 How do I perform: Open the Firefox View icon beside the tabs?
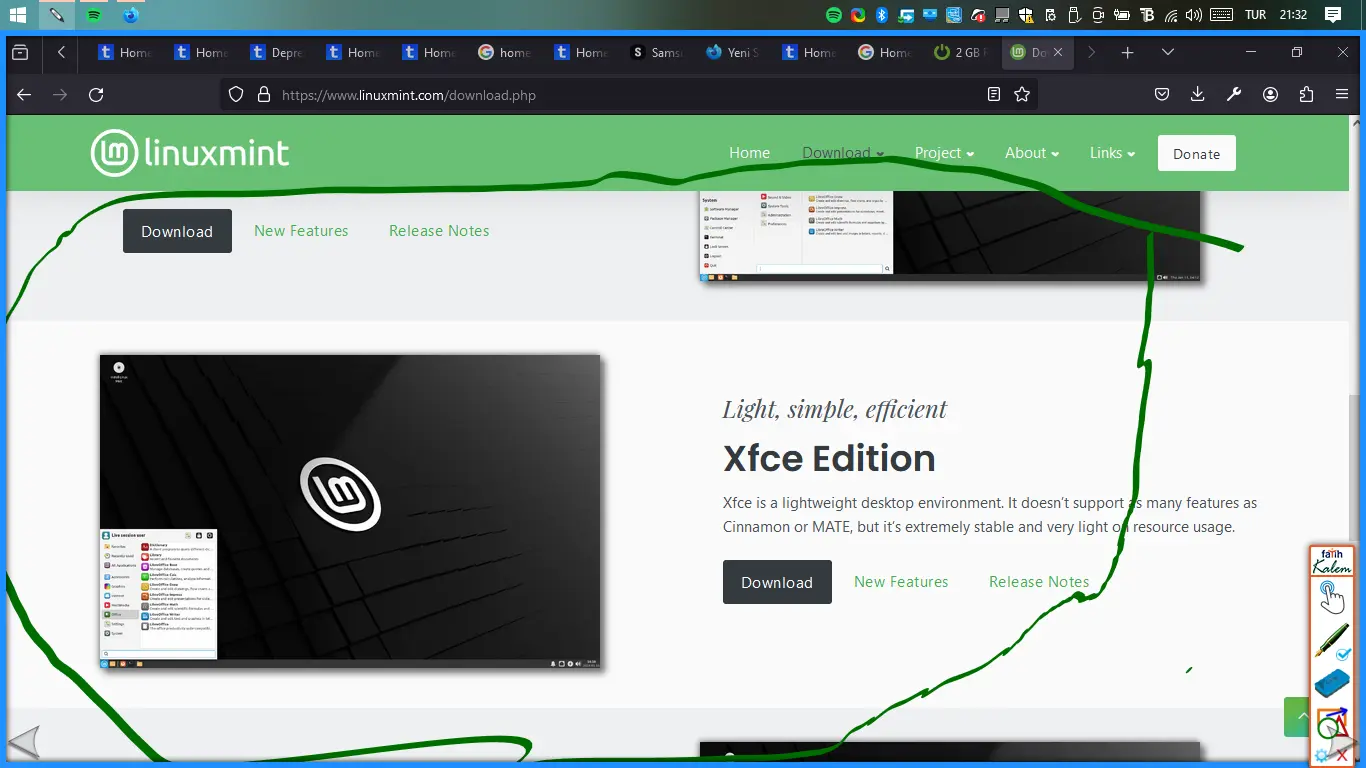[20, 53]
